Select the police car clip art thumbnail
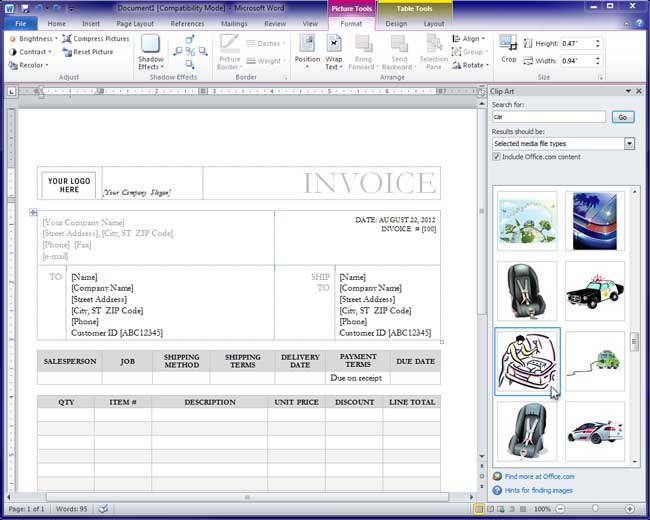650x520 pixels. [x=595, y=291]
